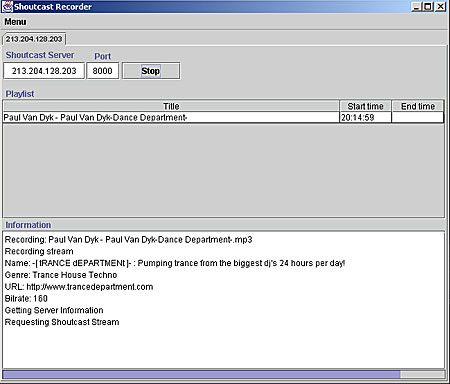Click the Title column header
This screenshot has height=384, width=450.
tap(171, 106)
